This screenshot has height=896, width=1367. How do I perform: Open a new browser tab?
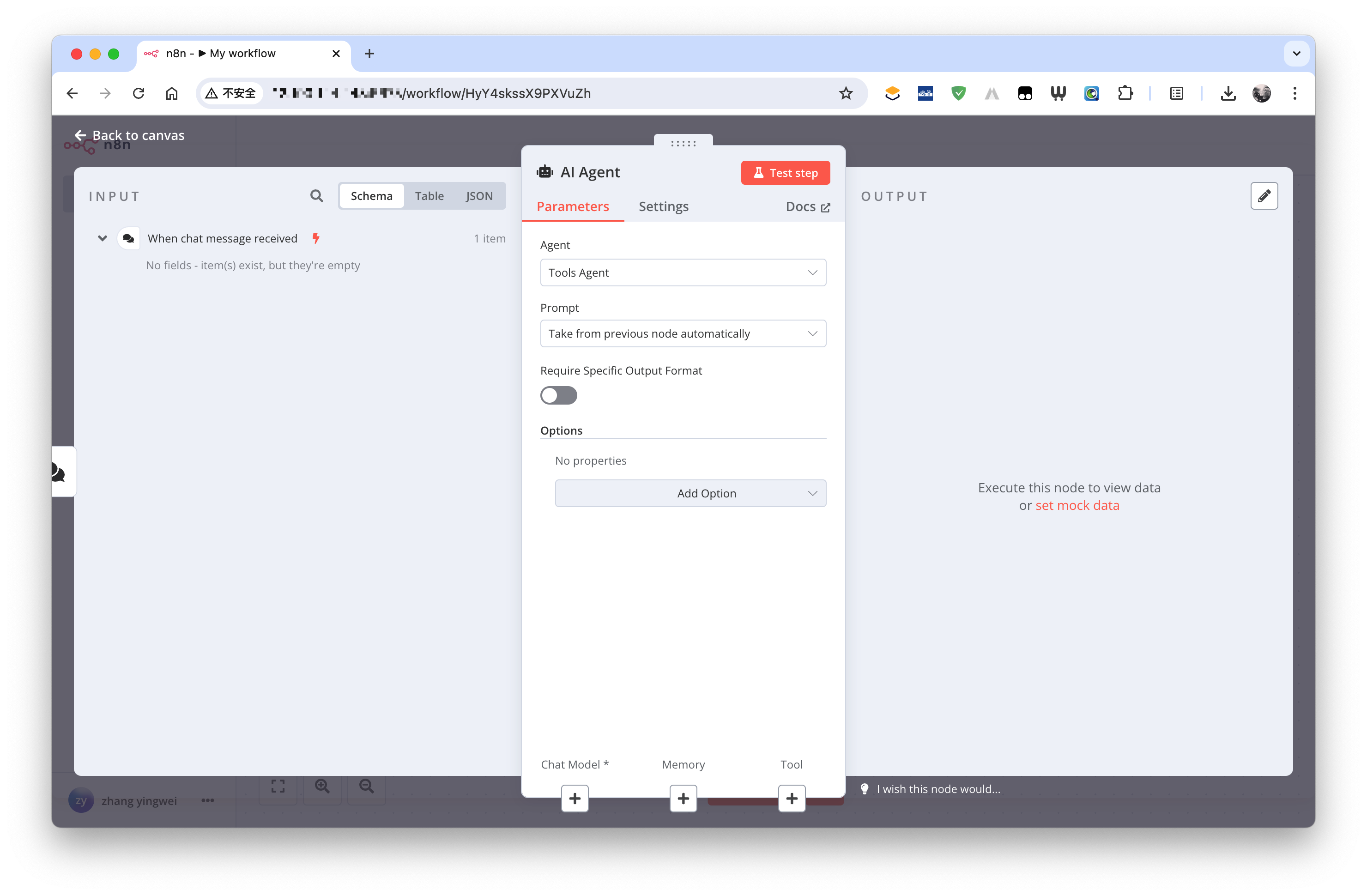[369, 54]
